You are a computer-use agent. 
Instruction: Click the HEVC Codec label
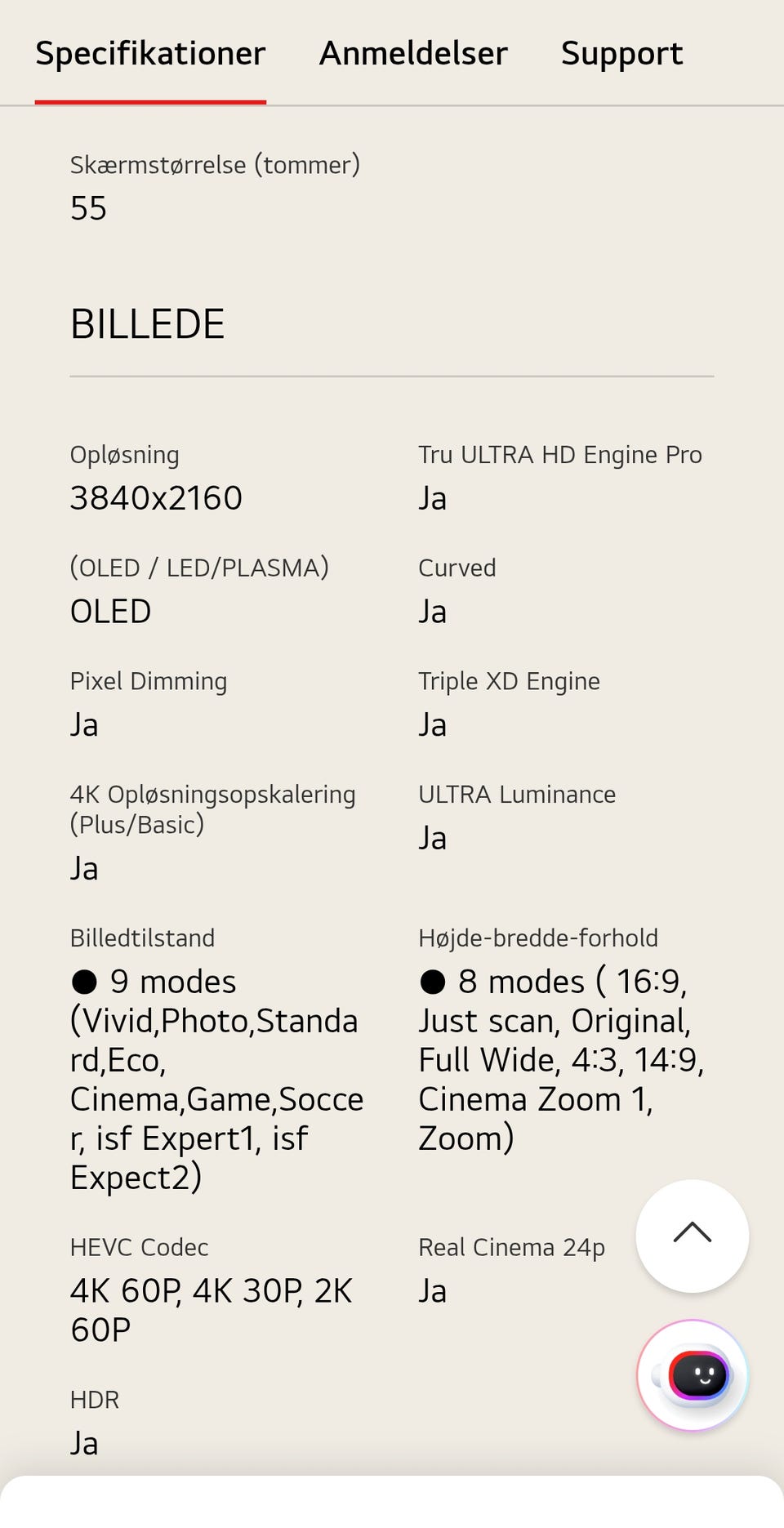[x=139, y=1248]
